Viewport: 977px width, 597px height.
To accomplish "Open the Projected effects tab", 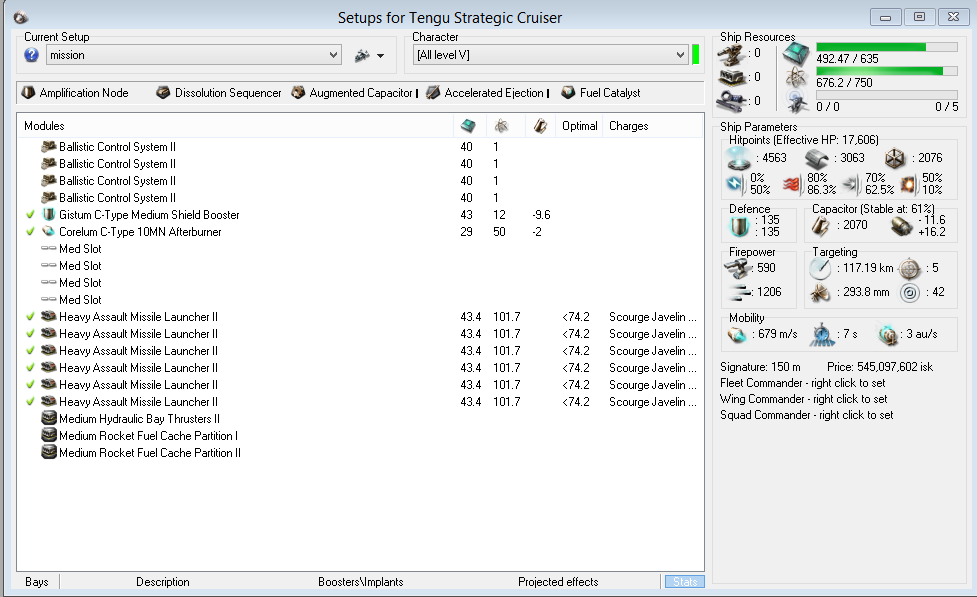I will (x=558, y=581).
